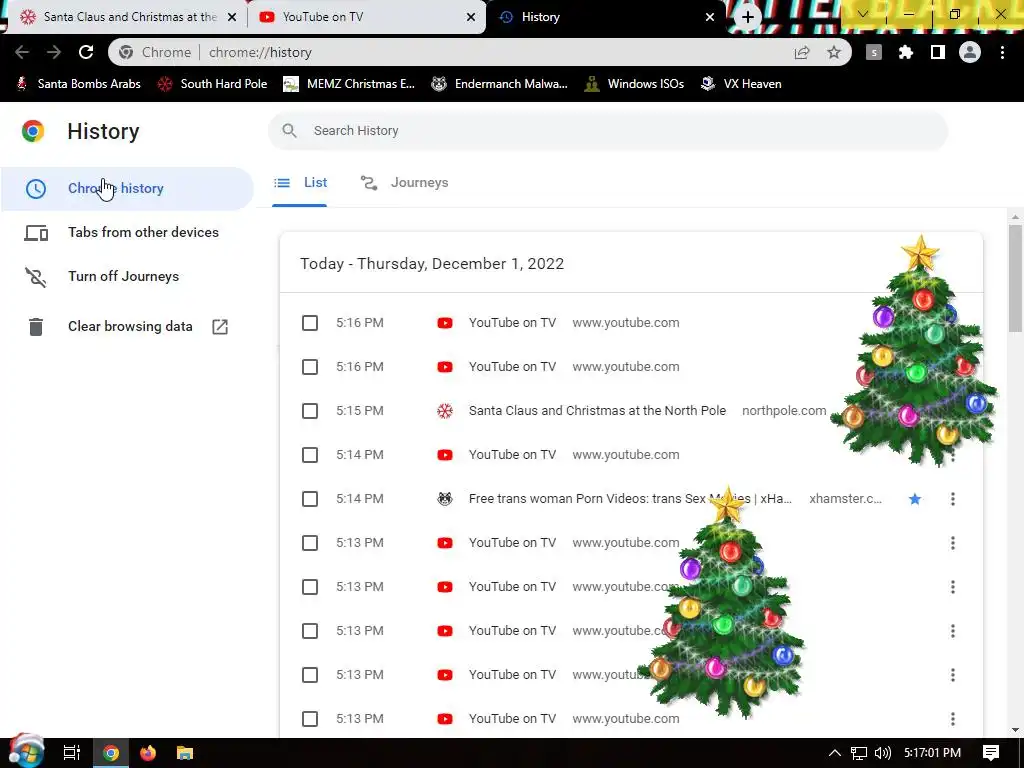Bookmark this page with the star icon
This screenshot has height=768, width=1024.
[x=834, y=52]
